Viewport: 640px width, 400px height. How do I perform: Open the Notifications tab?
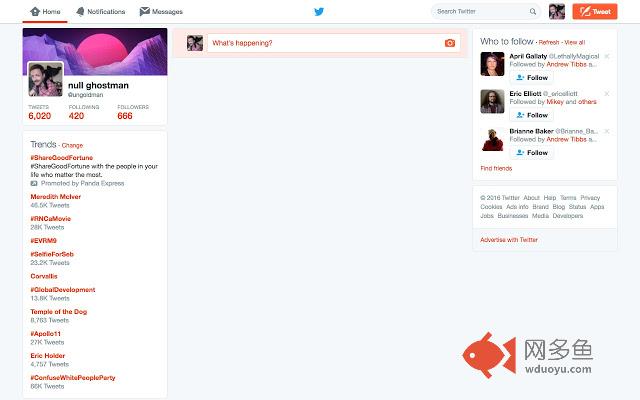[101, 11]
